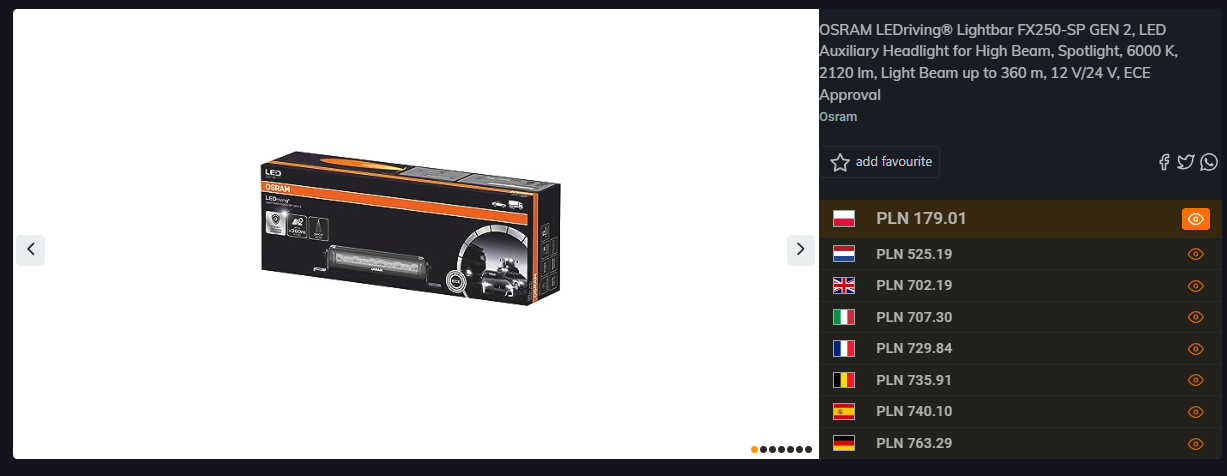Open the PLN 707.30 Italy price row
The width and height of the screenshot is (1227, 476).
click(1021, 317)
